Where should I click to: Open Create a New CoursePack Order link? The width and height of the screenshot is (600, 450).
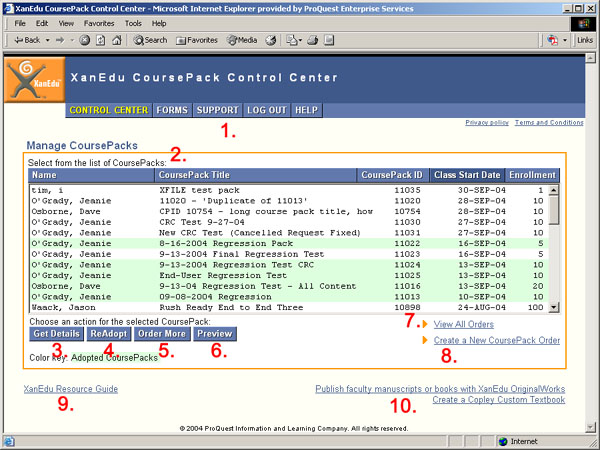496,341
